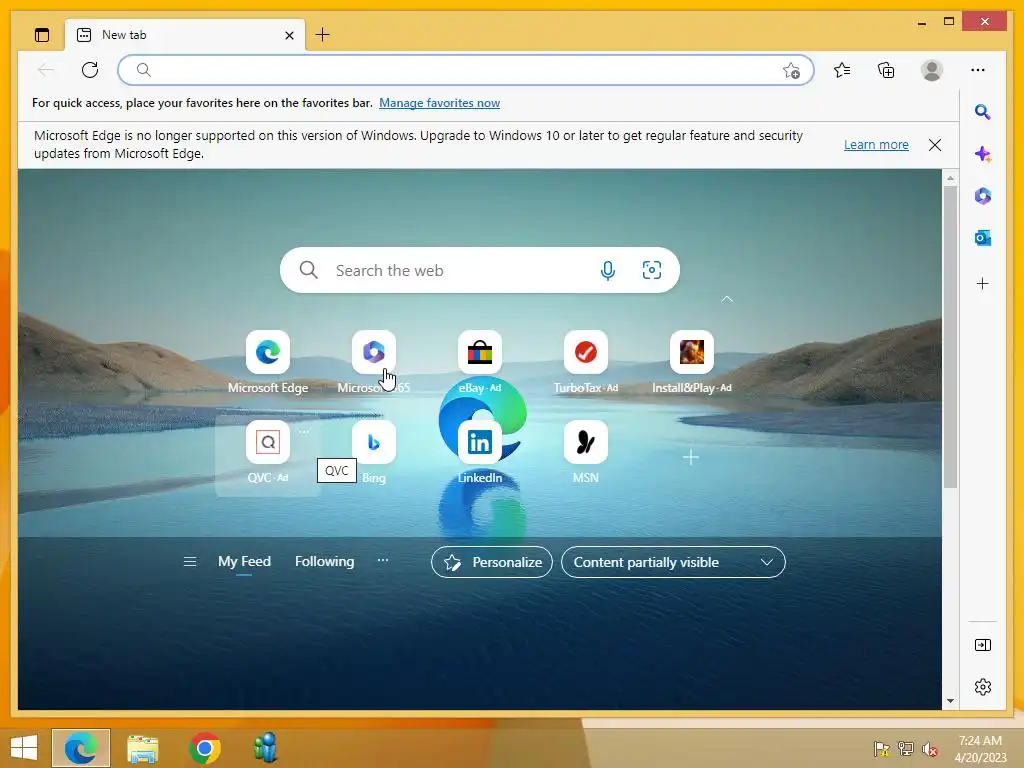1024x768 pixels.
Task: Open the taskbar clock and date
Action: coord(980,749)
